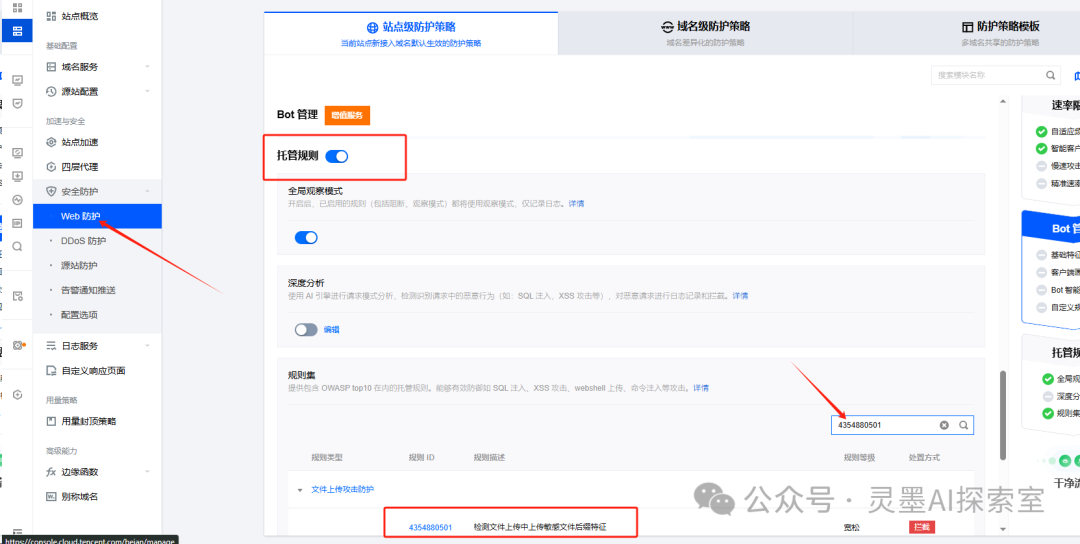Switch to 域名级防护策略 tab
1080x544 pixels.
(705, 33)
